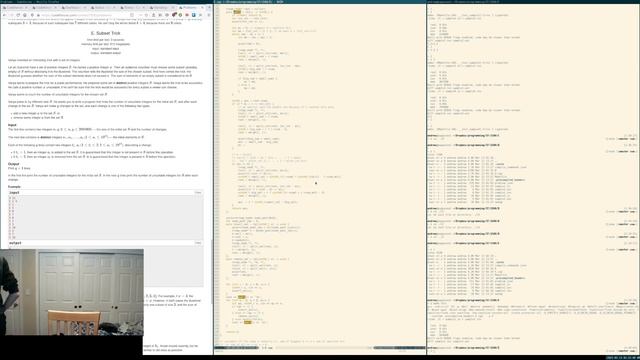Close the first browser tab

click(x=26, y=7)
